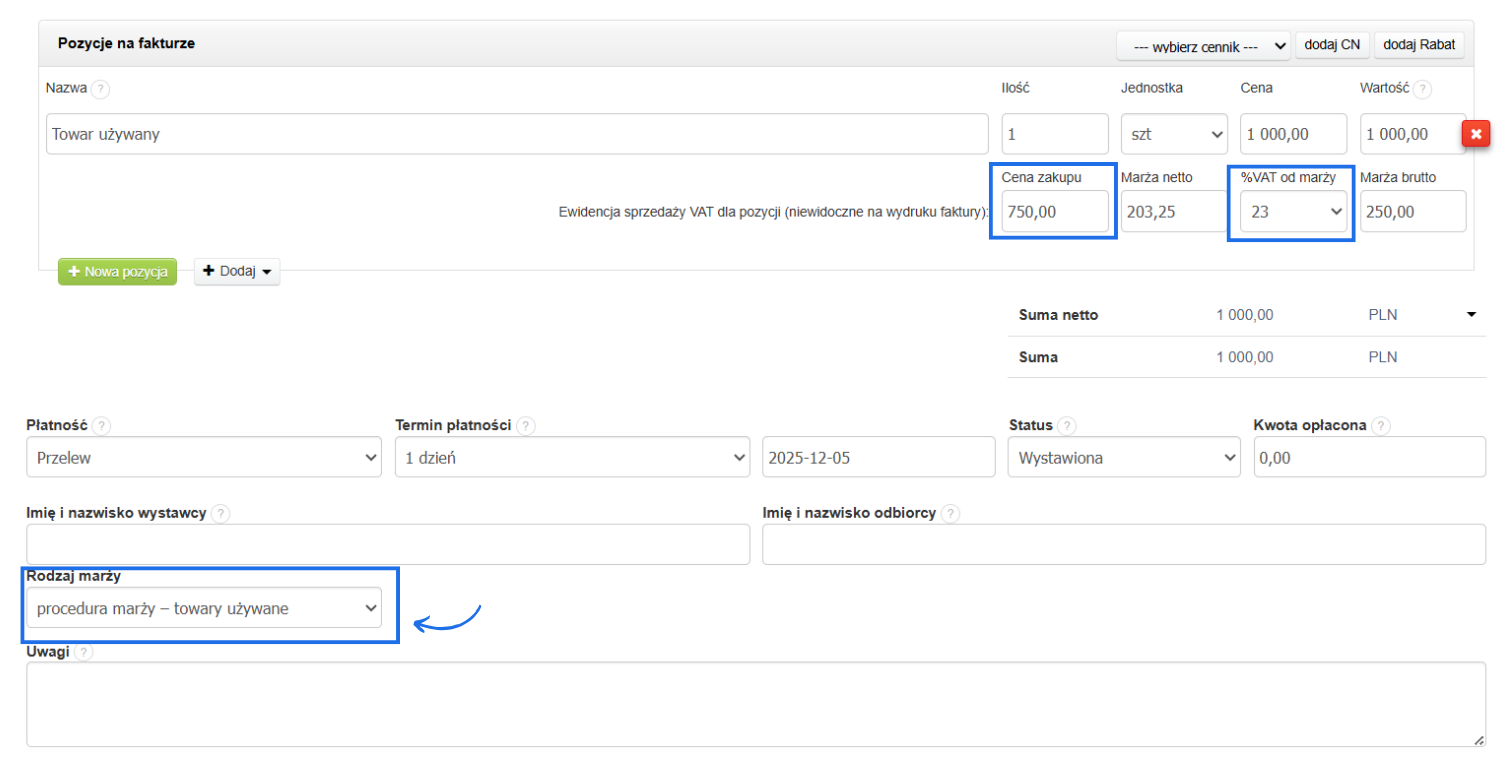Viewport: 1501px width, 764px height.
Task: Show help tooltip for Status
Action: pyautogui.click(x=1067, y=426)
